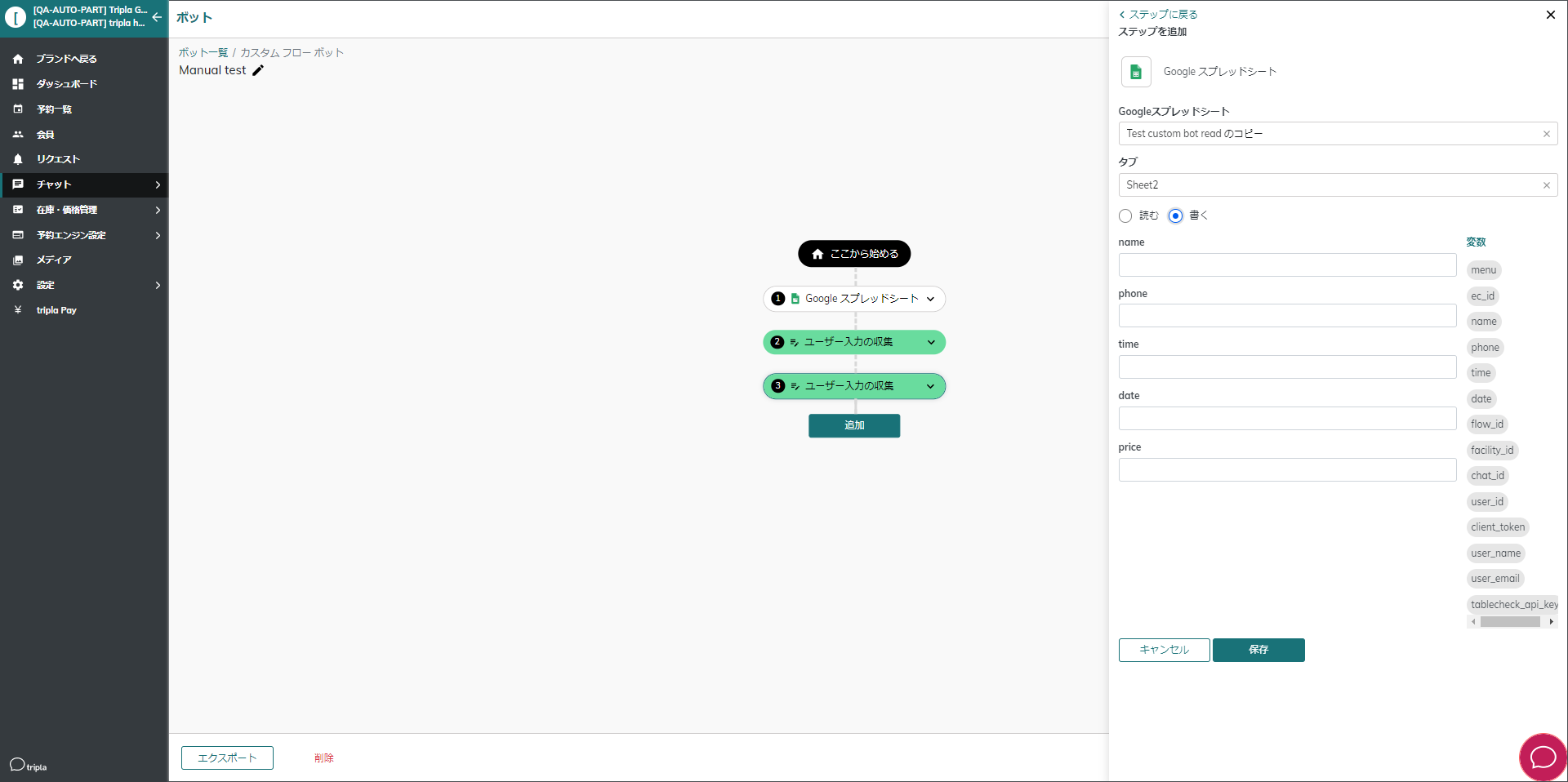Click the 保存 button

click(1258, 650)
